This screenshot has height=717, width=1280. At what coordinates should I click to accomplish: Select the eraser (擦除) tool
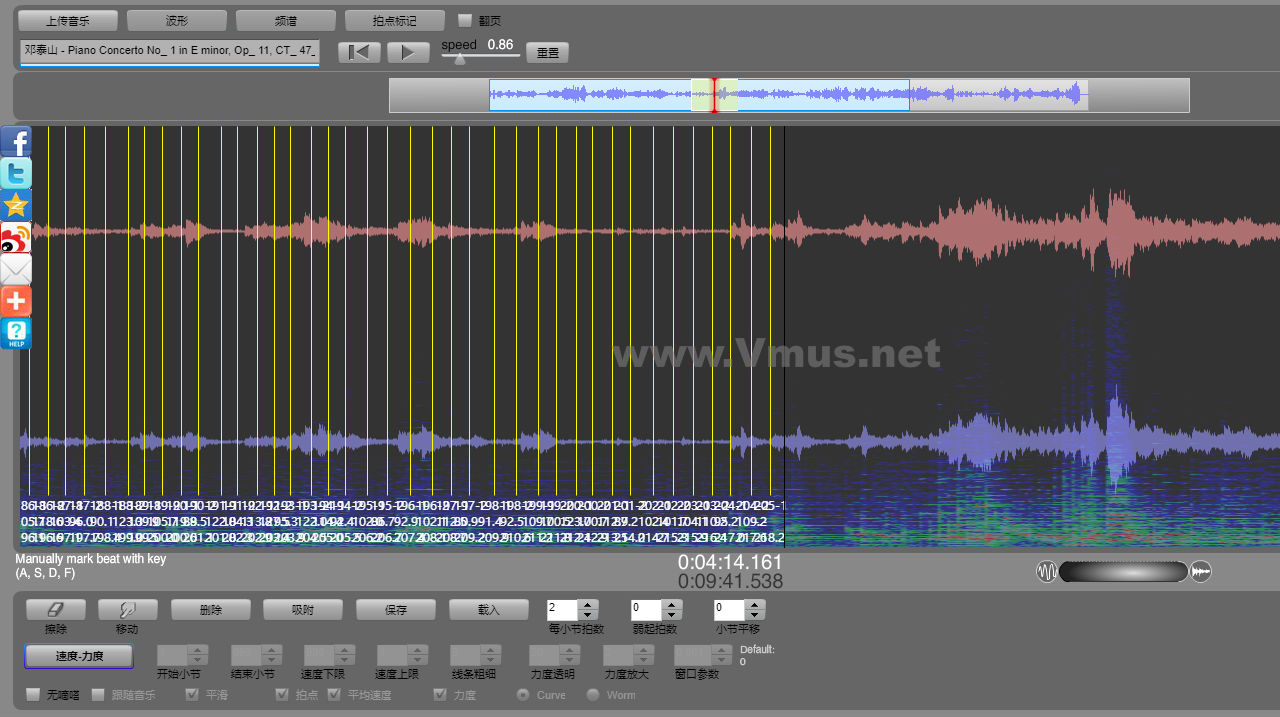click(55, 609)
